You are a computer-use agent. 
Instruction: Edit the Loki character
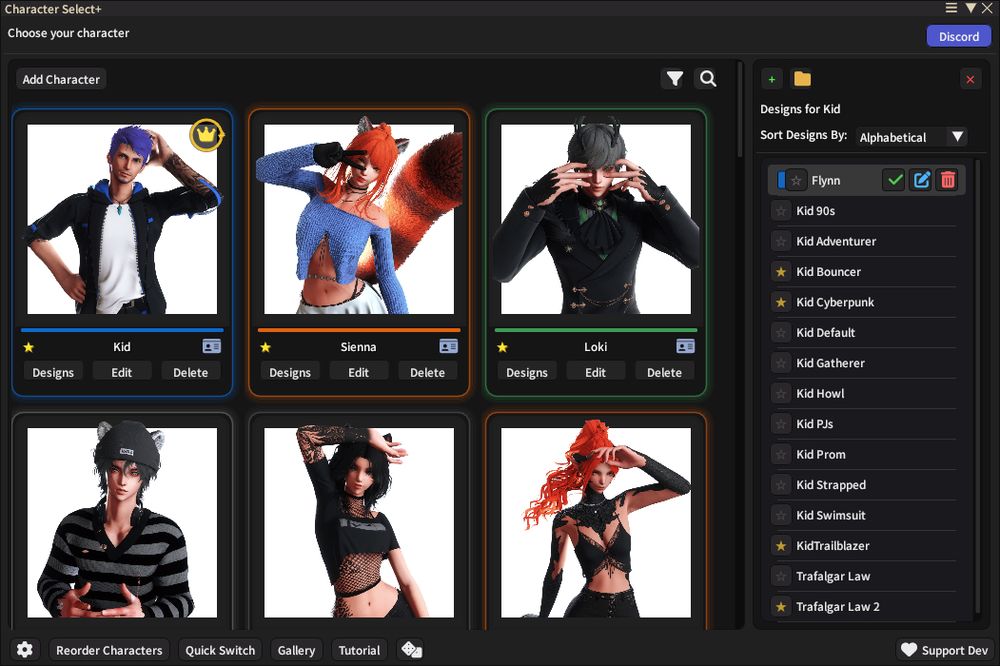click(x=596, y=372)
